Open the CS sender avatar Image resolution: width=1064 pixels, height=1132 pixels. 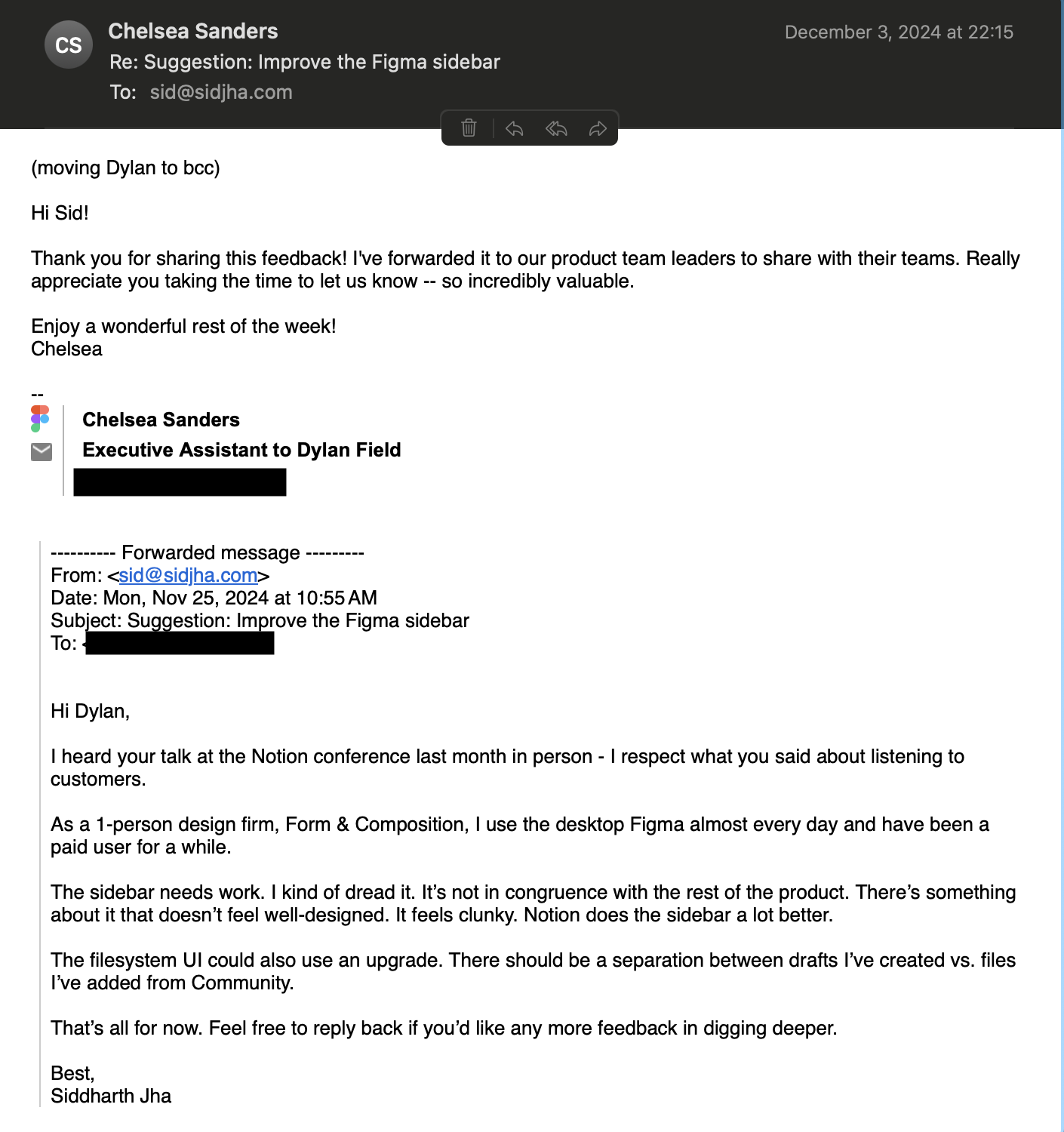pos(69,45)
